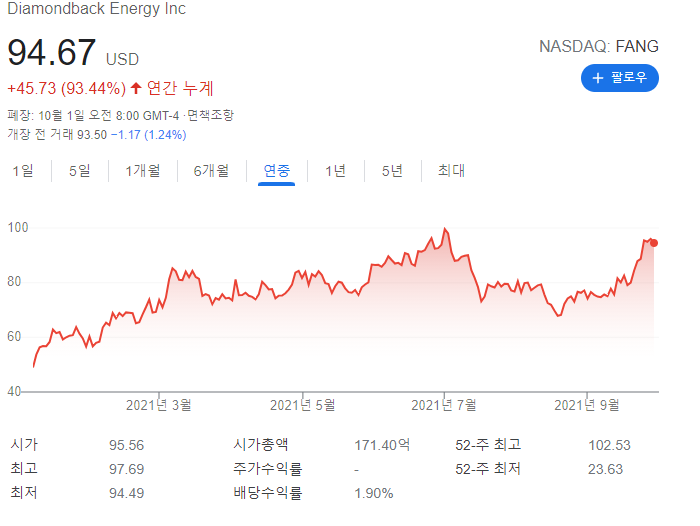This screenshot has width=700, height=526.
Task: Switch to the 1년 chart tab
Action: tap(335, 171)
